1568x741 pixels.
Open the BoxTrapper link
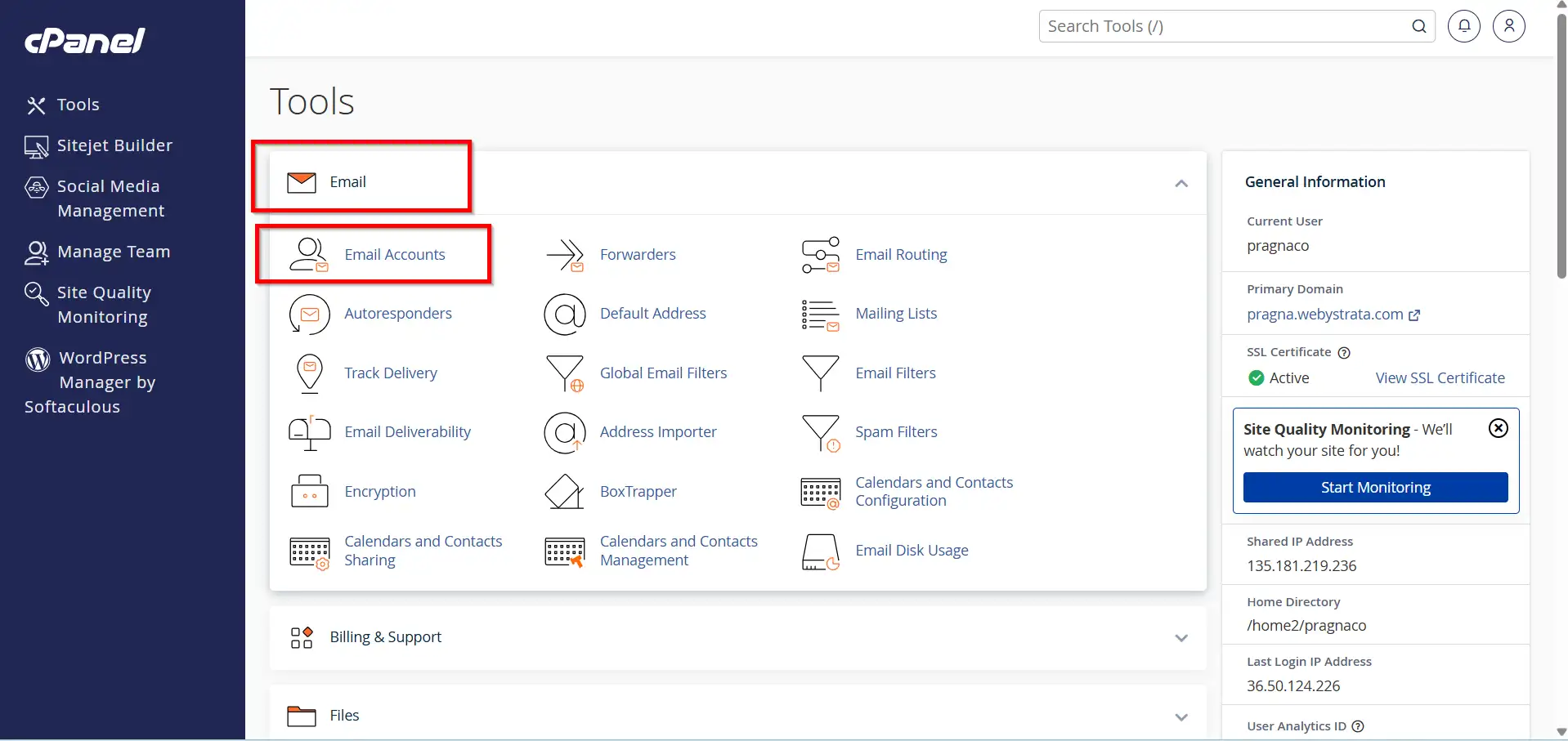click(x=638, y=492)
